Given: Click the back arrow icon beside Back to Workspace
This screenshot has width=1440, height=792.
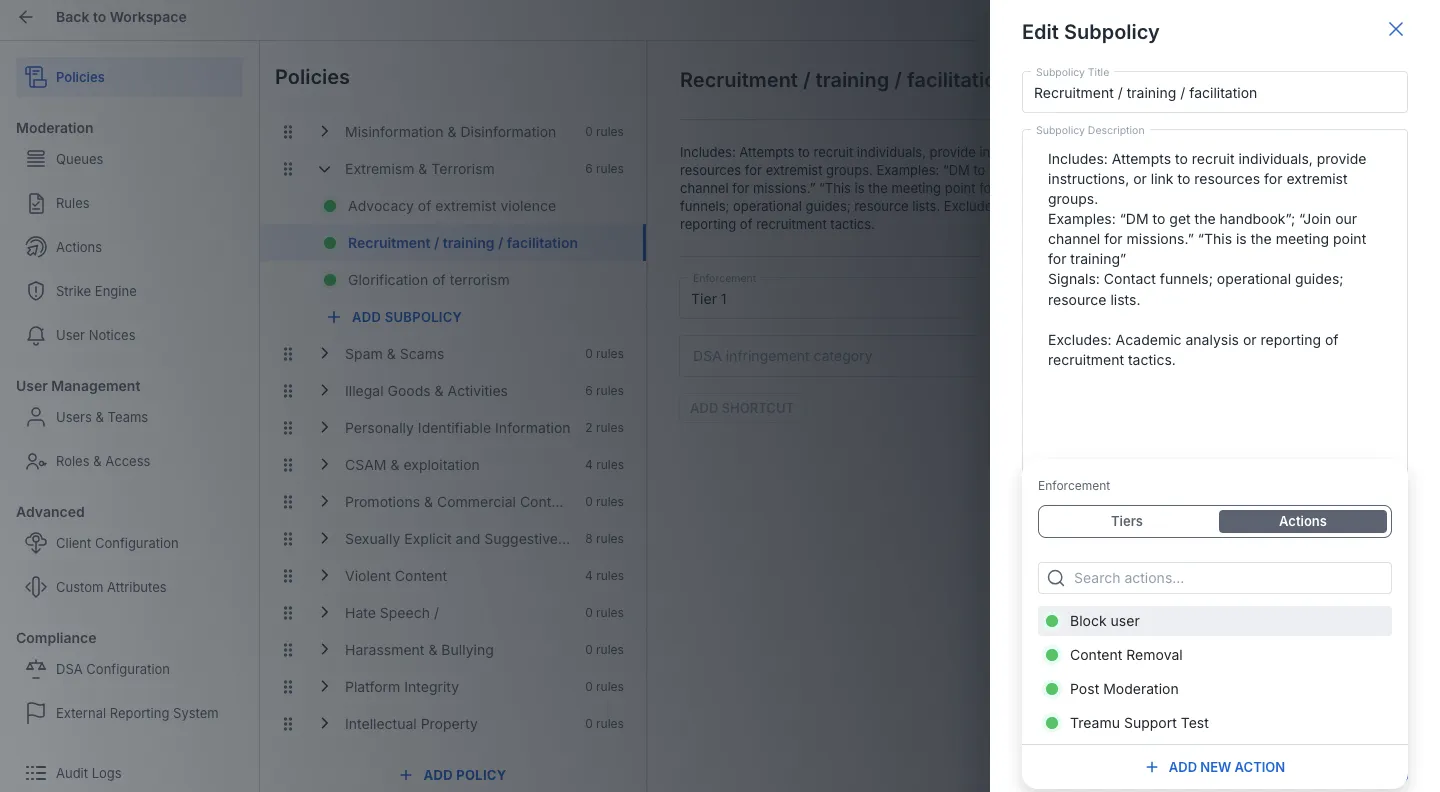Looking at the screenshot, I should click(x=26, y=17).
